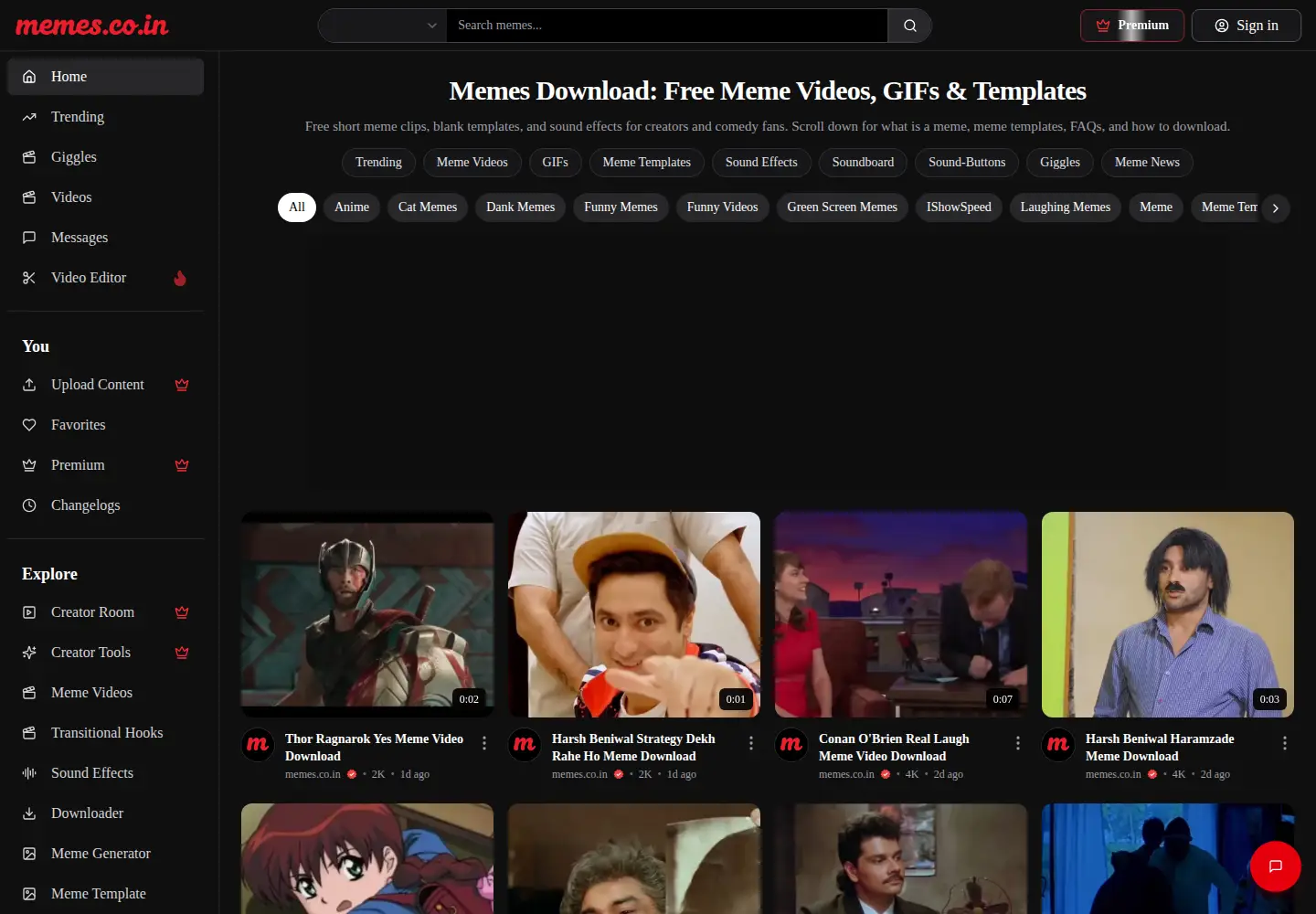This screenshot has height=914, width=1316.
Task: Click the search magnifier icon
Action: tap(910, 26)
